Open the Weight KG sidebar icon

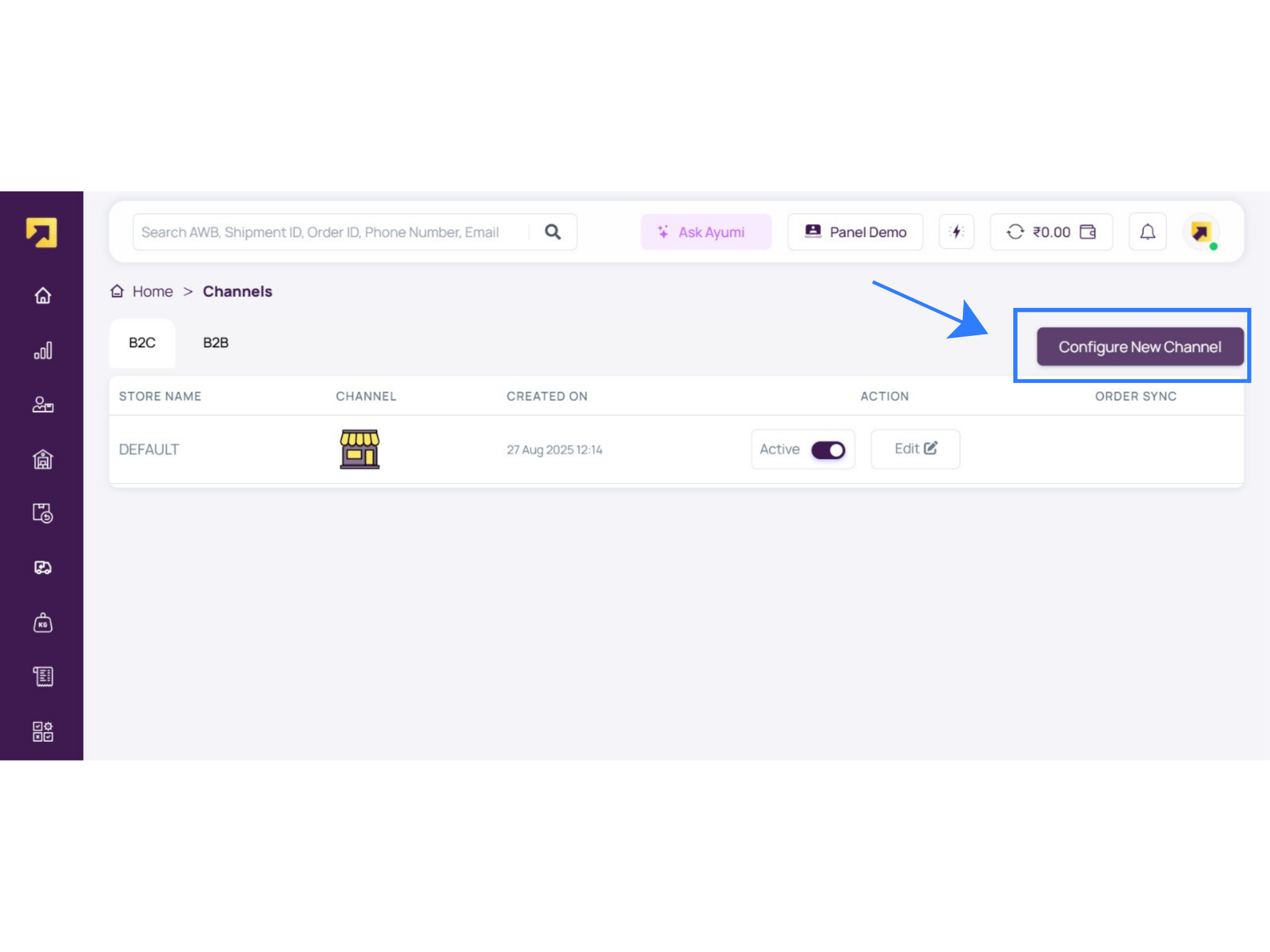42,622
